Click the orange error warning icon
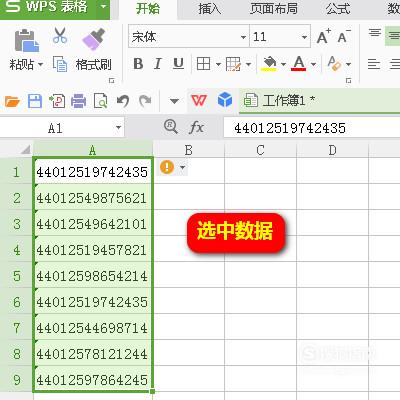Image resolution: width=400 pixels, height=400 pixels. click(x=167, y=167)
